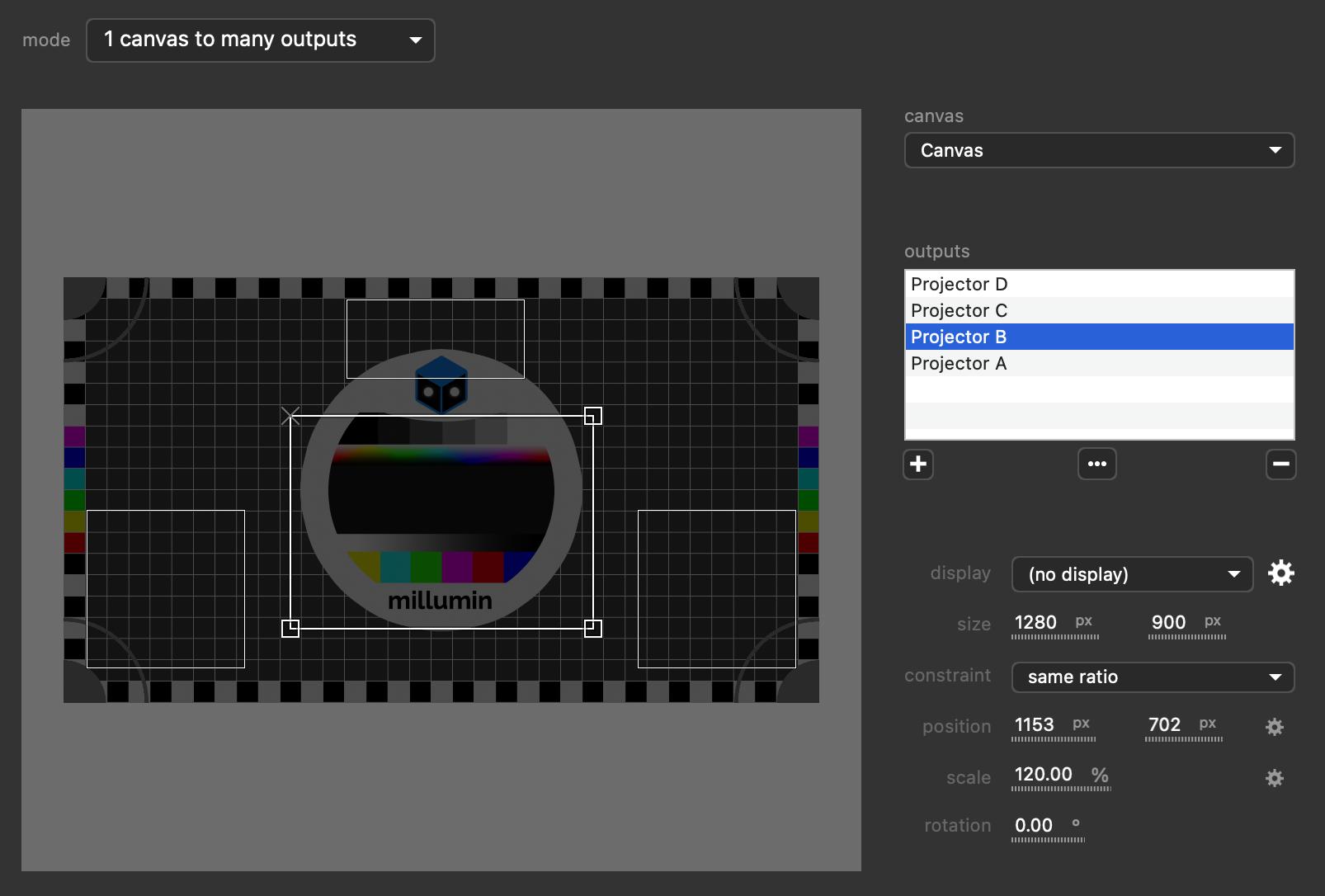Select Projector A in outputs list
Image resolution: width=1325 pixels, height=896 pixels.
tap(1099, 364)
